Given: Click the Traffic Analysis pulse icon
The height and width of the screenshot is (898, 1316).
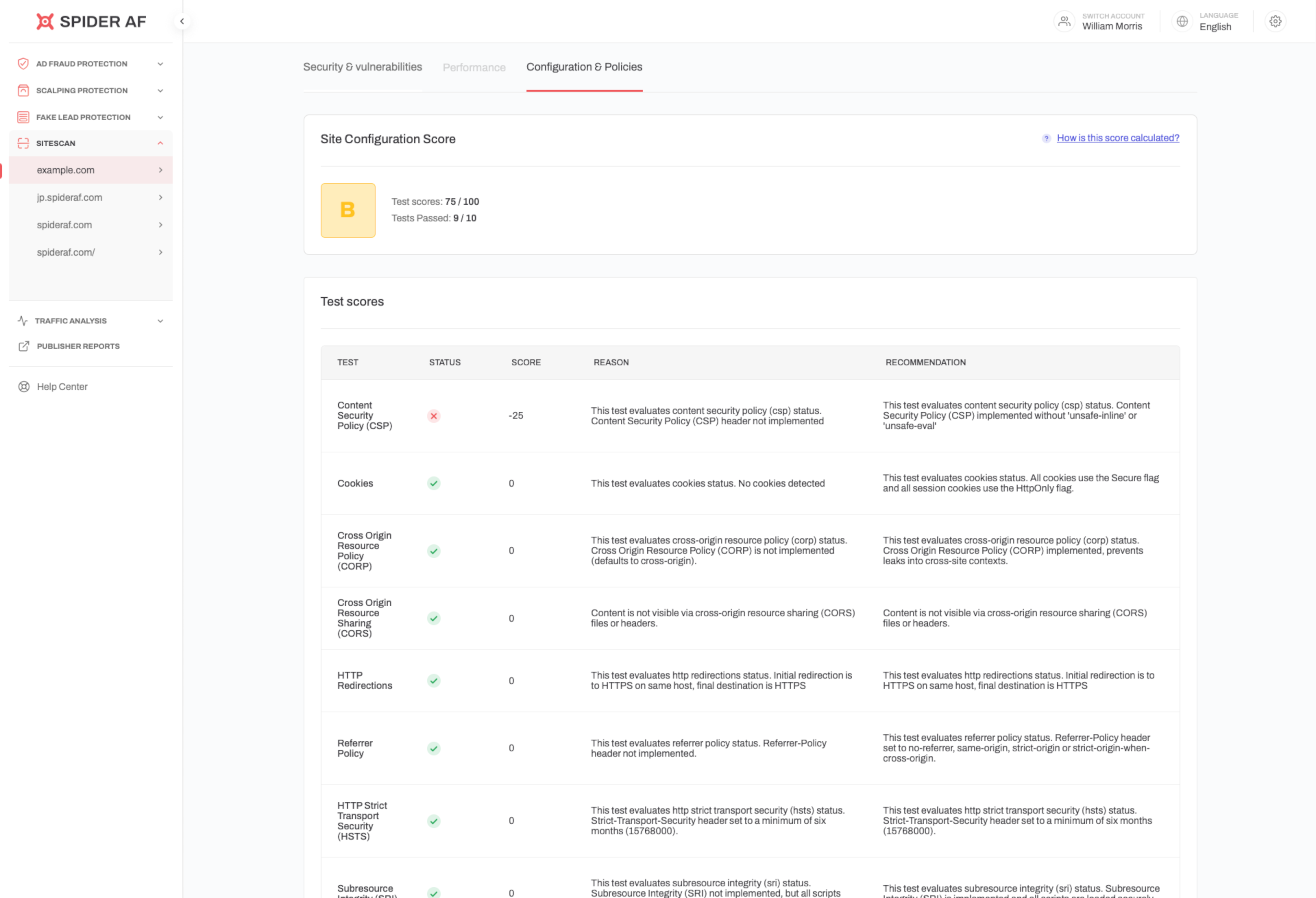Looking at the screenshot, I should [23, 320].
